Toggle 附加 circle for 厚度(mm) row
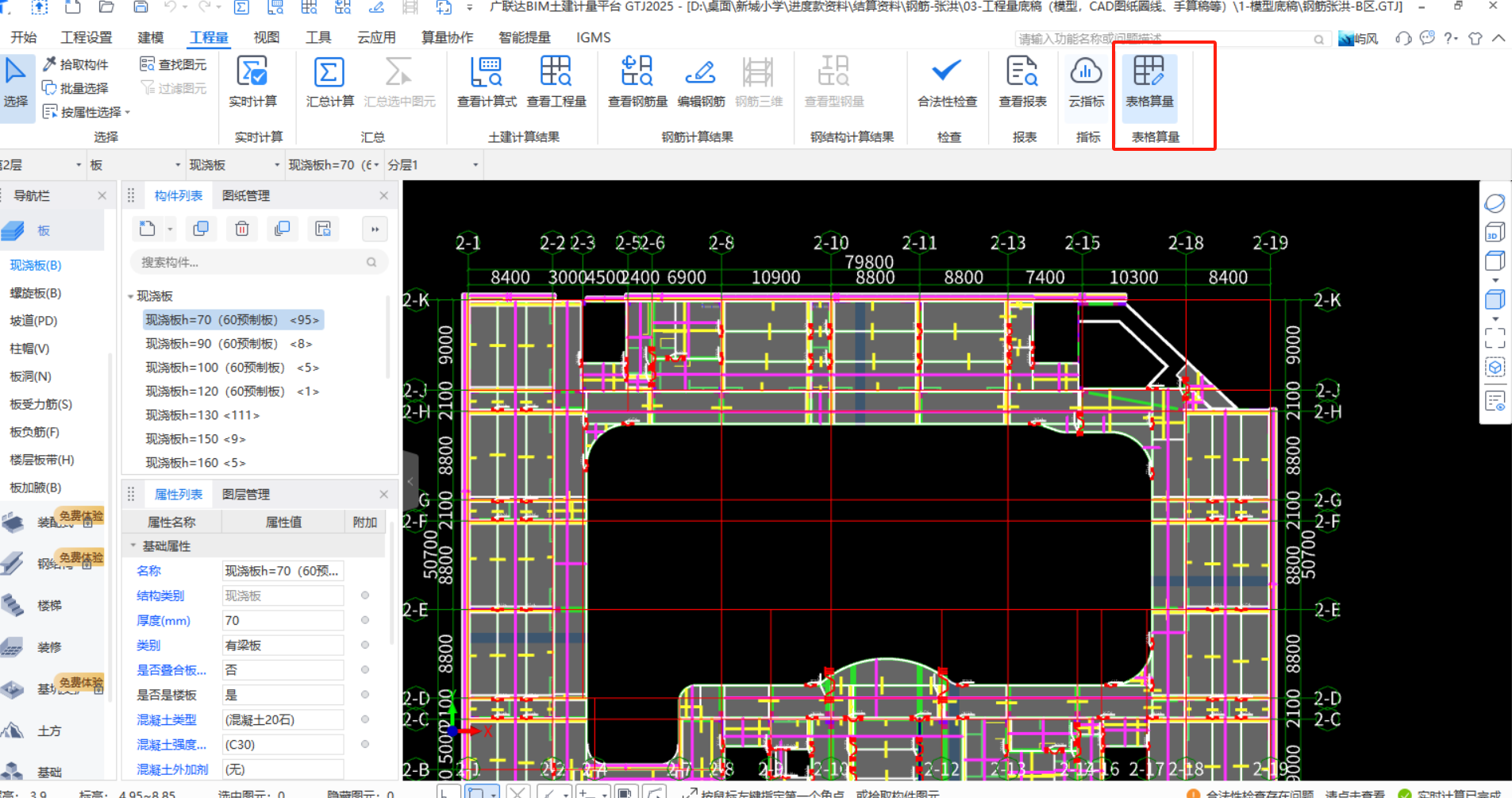The width and height of the screenshot is (1512, 798). pyautogui.click(x=365, y=619)
